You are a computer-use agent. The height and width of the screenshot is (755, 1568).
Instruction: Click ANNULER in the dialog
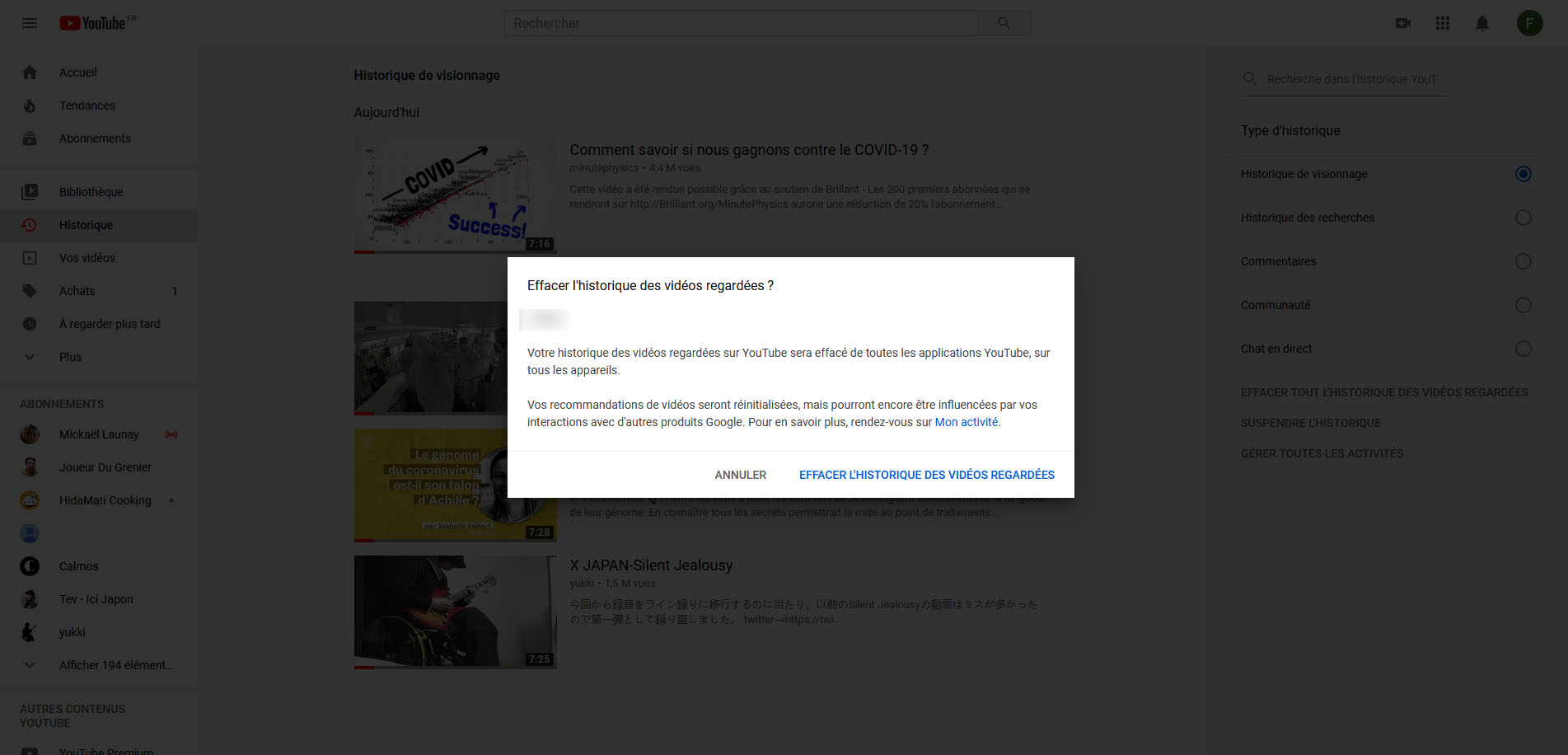[741, 475]
